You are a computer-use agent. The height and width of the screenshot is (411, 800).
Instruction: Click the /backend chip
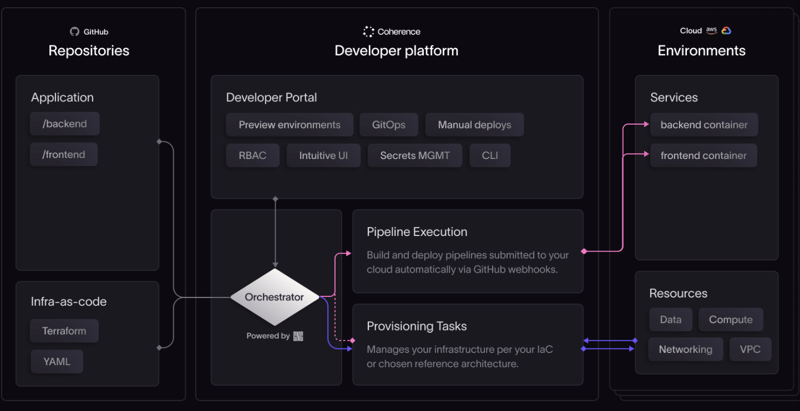65,124
